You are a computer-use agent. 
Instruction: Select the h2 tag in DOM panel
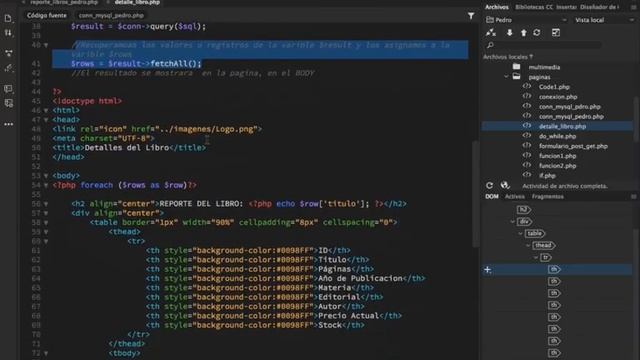[x=524, y=210]
